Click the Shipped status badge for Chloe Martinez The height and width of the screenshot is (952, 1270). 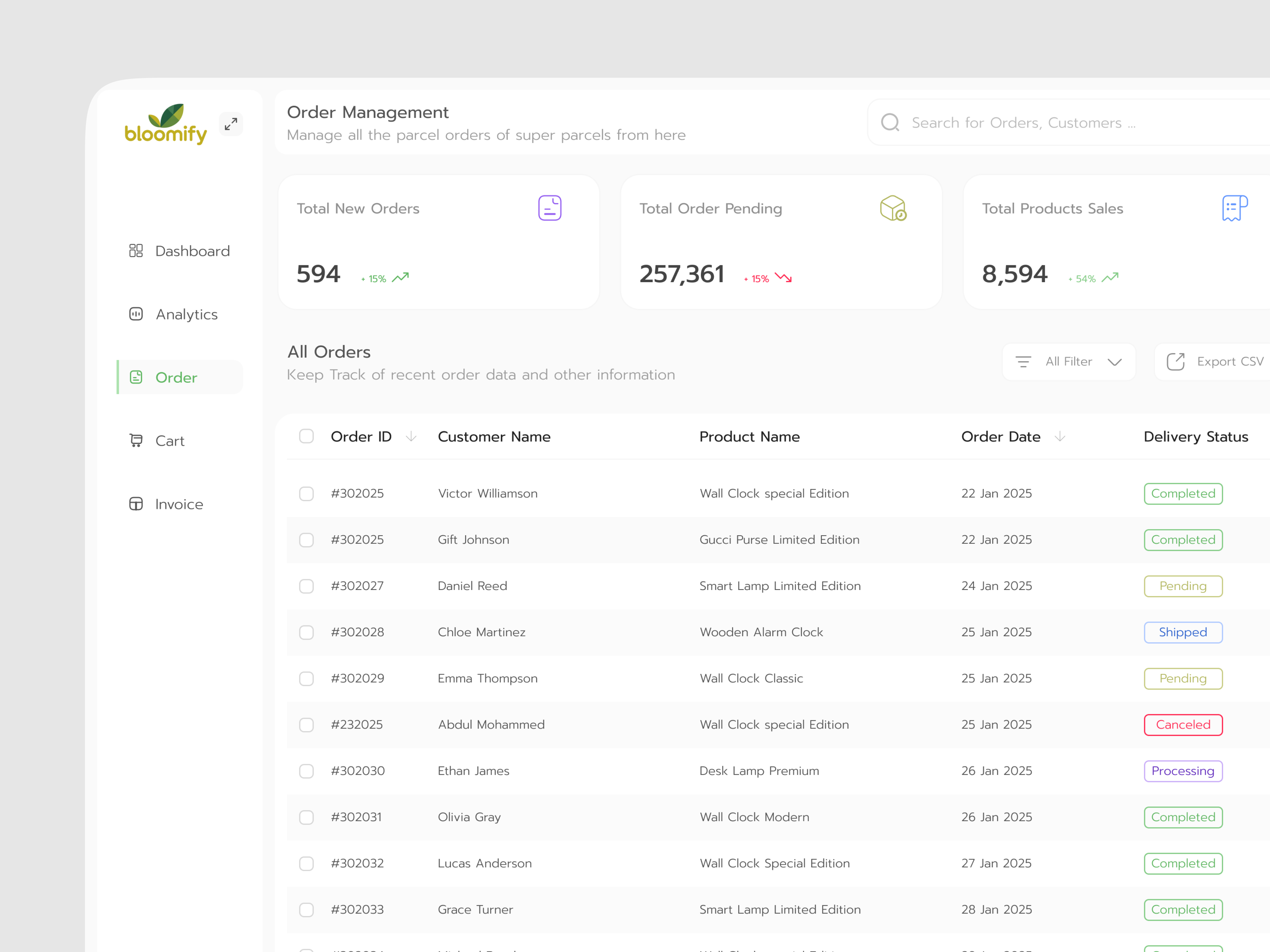(1183, 632)
